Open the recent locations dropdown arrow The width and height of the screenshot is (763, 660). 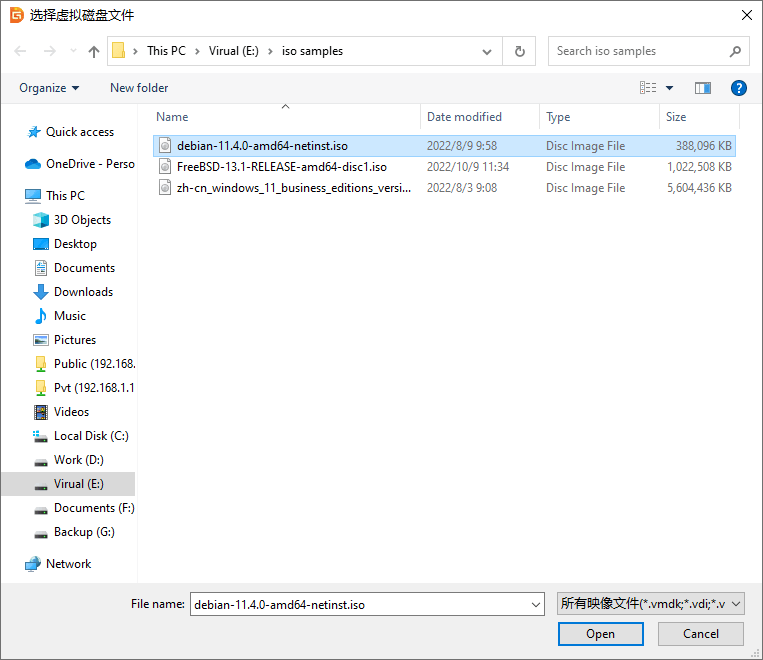pos(73,51)
